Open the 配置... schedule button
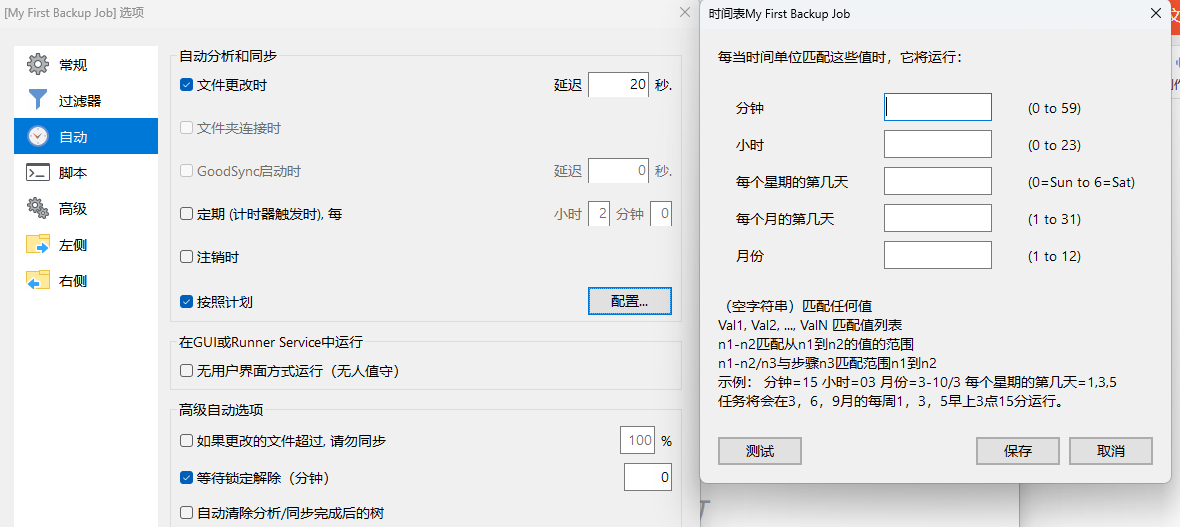Image resolution: width=1180 pixels, height=527 pixels. pyautogui.click(x=630, y=301)
